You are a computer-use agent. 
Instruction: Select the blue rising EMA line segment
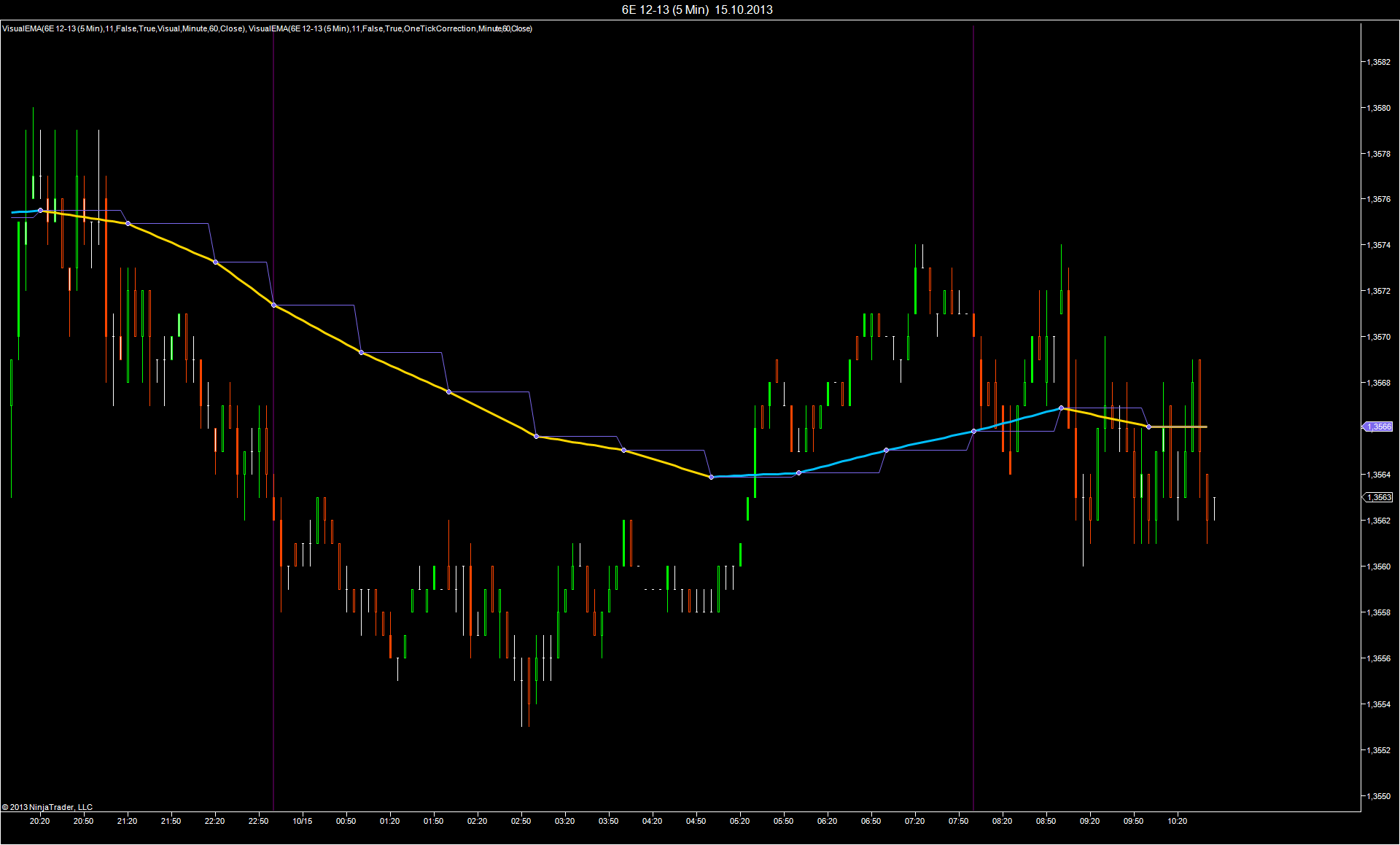coord(926,440)
